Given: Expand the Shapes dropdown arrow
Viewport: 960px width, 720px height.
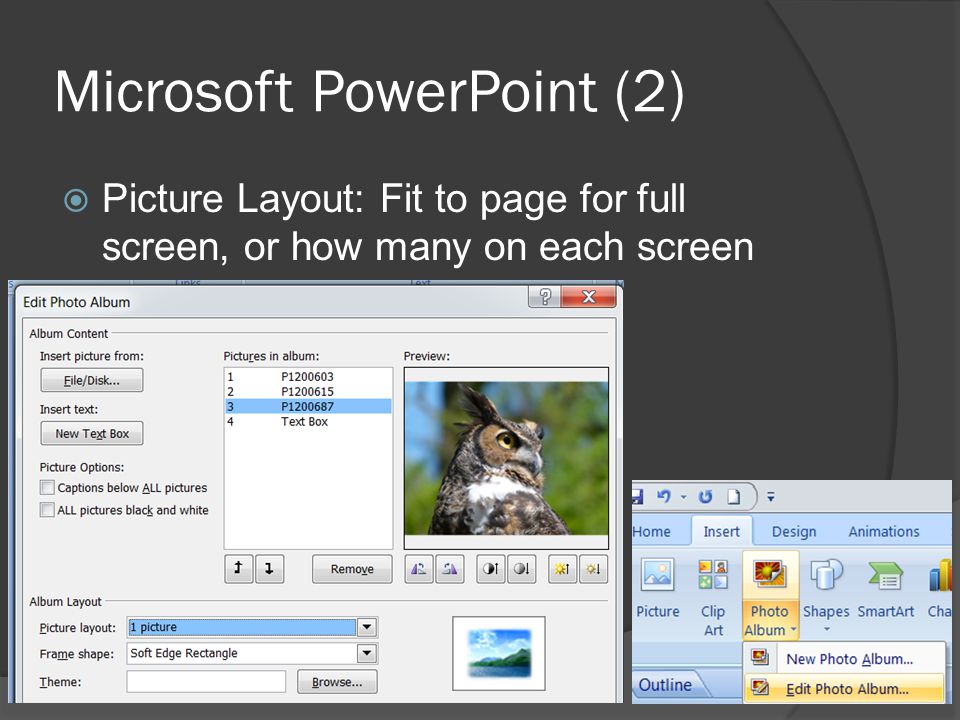Looking at the screenshot, I should (x=827, y=629).
